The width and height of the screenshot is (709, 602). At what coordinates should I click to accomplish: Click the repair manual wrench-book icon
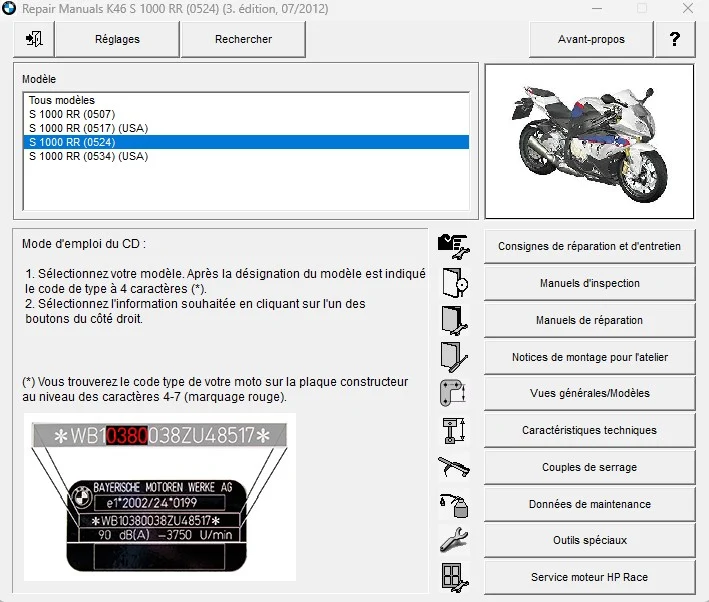pyautogui.click(x=454, y=320)
